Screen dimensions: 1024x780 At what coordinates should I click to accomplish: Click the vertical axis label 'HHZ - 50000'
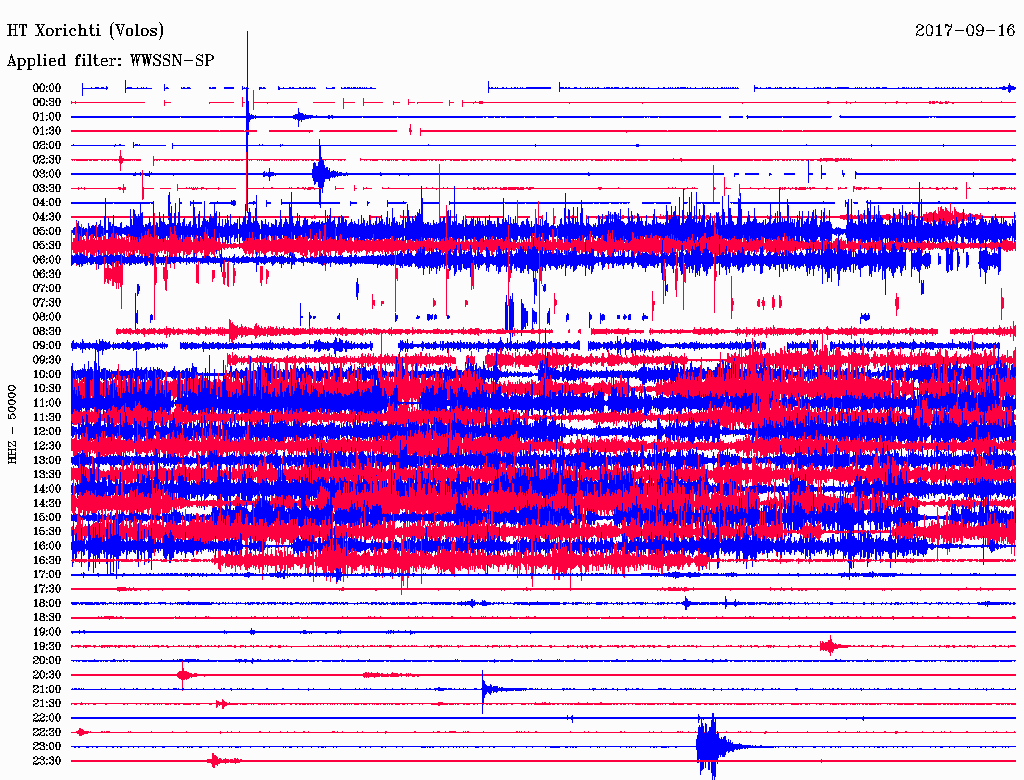12,425
